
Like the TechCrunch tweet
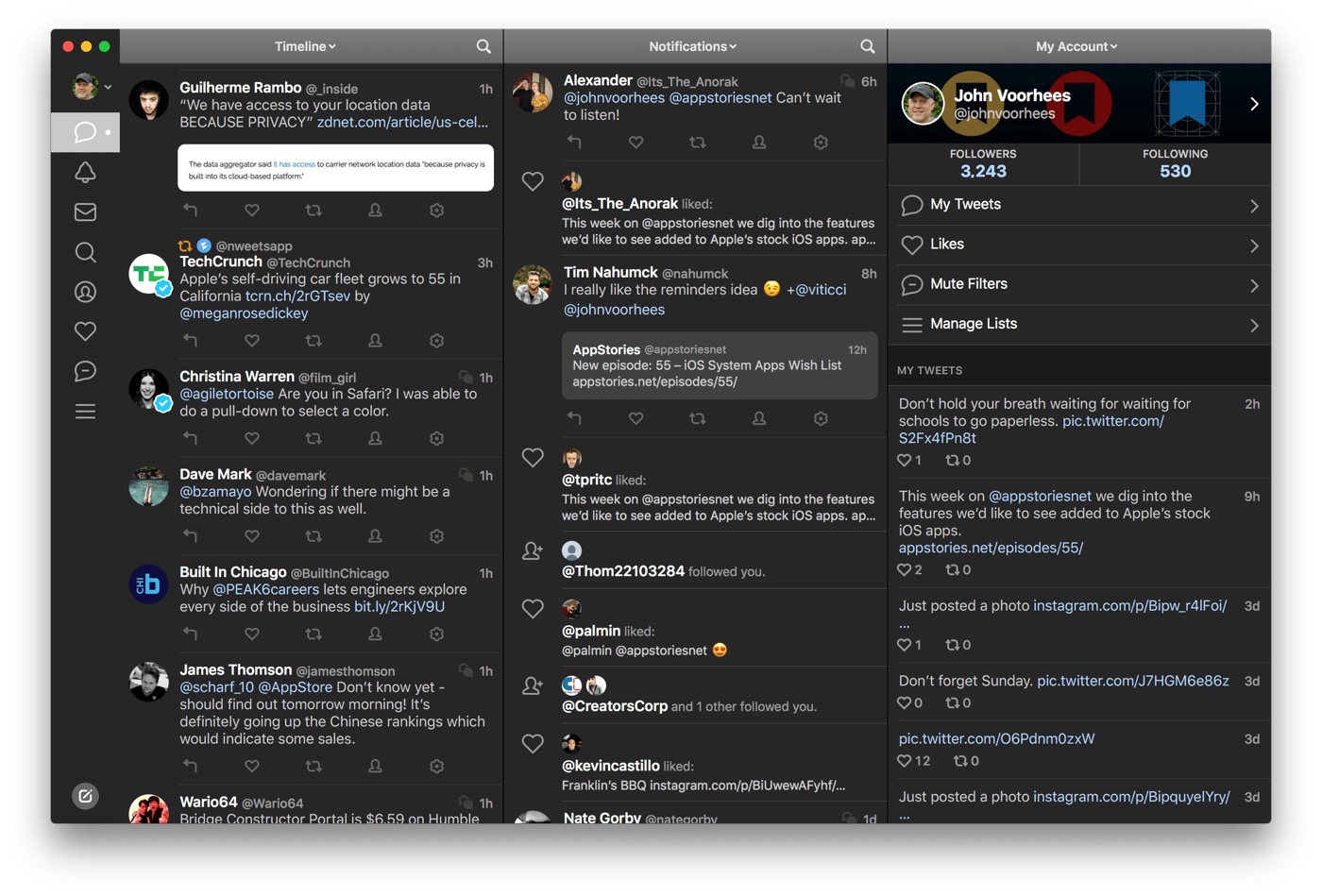(251, 340)
